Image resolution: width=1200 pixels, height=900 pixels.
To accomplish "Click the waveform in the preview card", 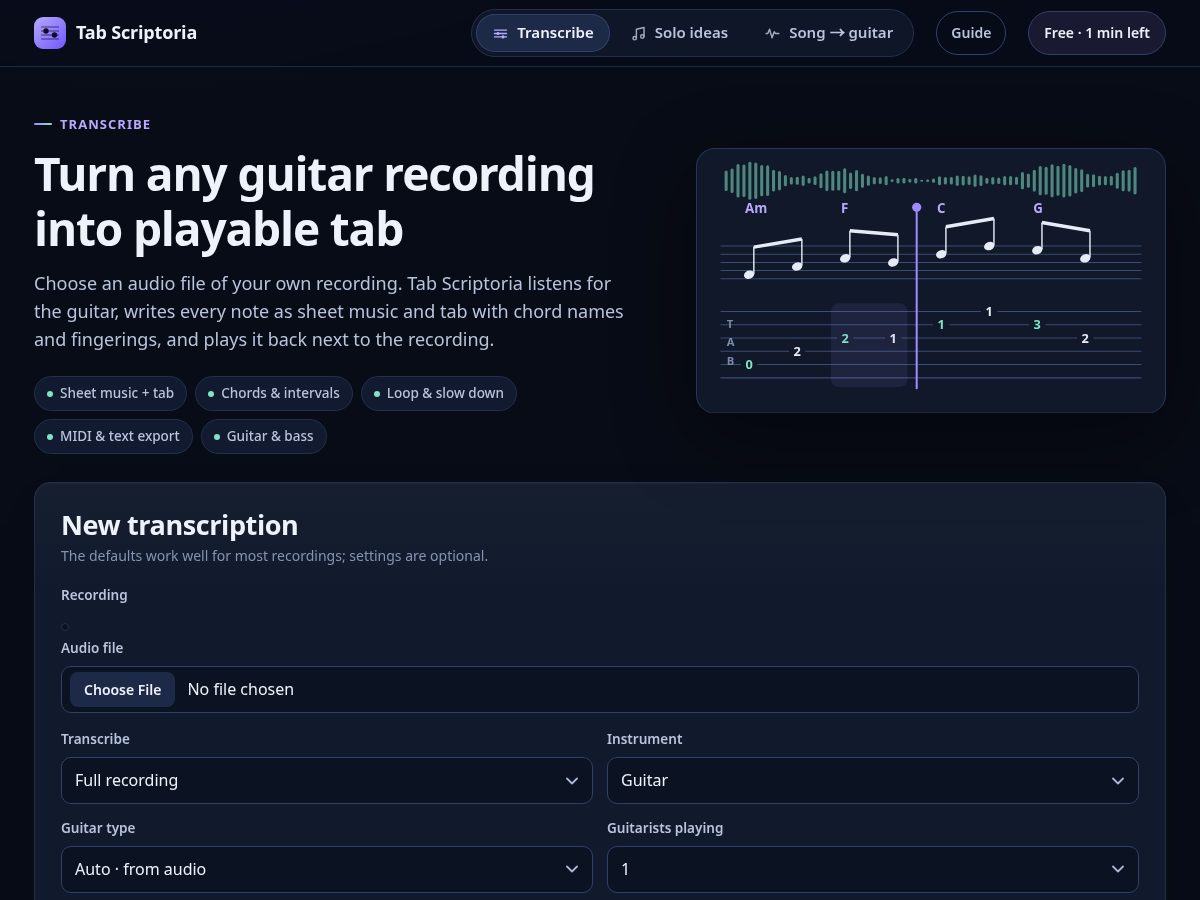I will pos(931,181).
